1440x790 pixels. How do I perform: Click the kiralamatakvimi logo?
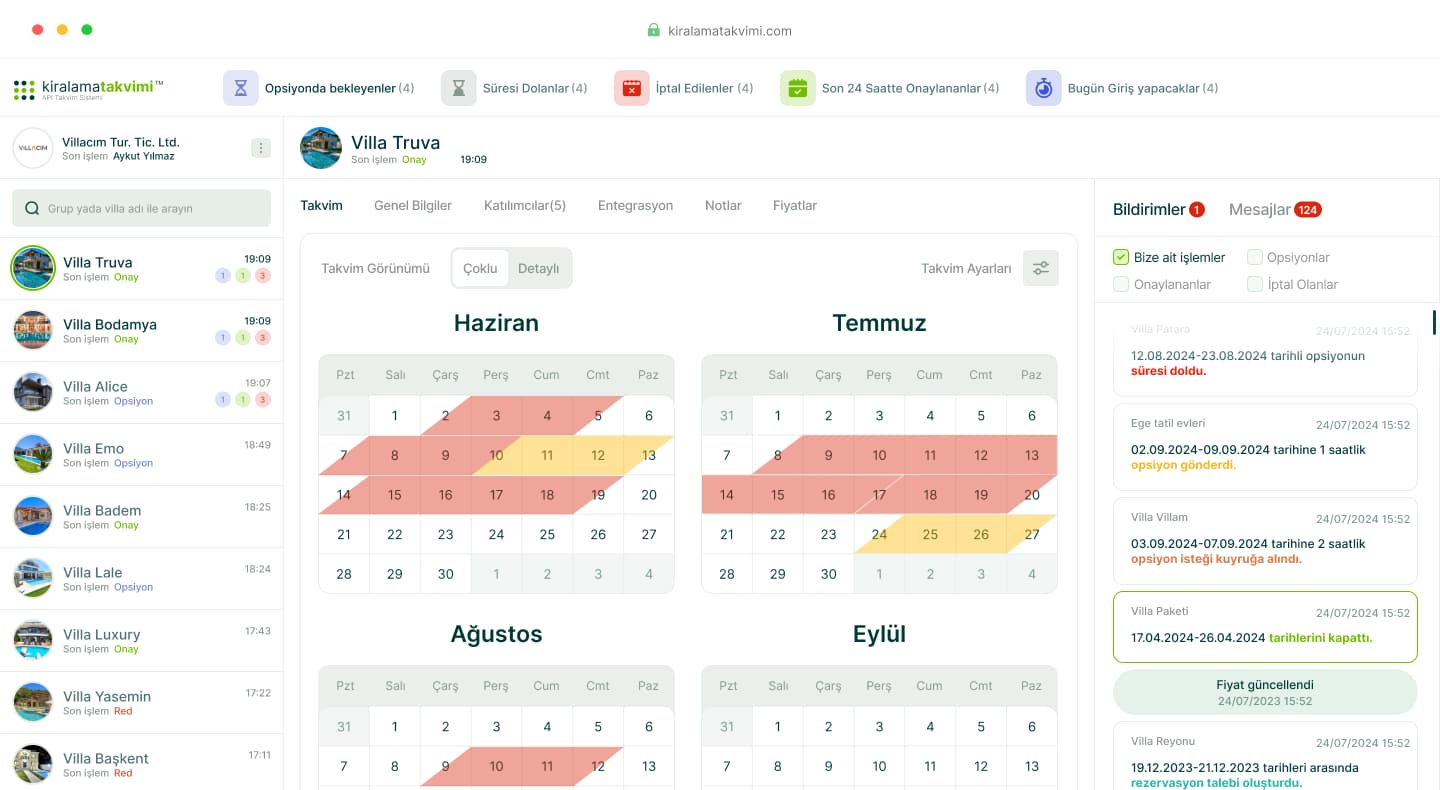(x=88, y=89)
